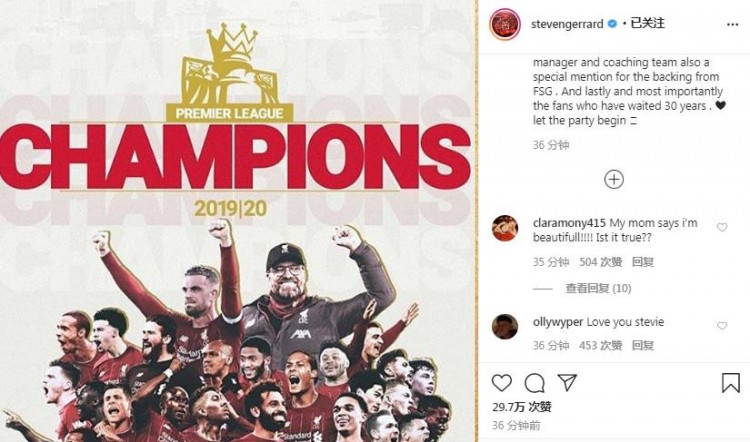Screen dimensions: 750x442
Task: View the 453 次赞 likes on ollywyper's comment
Action: click(x=601, y=345)
